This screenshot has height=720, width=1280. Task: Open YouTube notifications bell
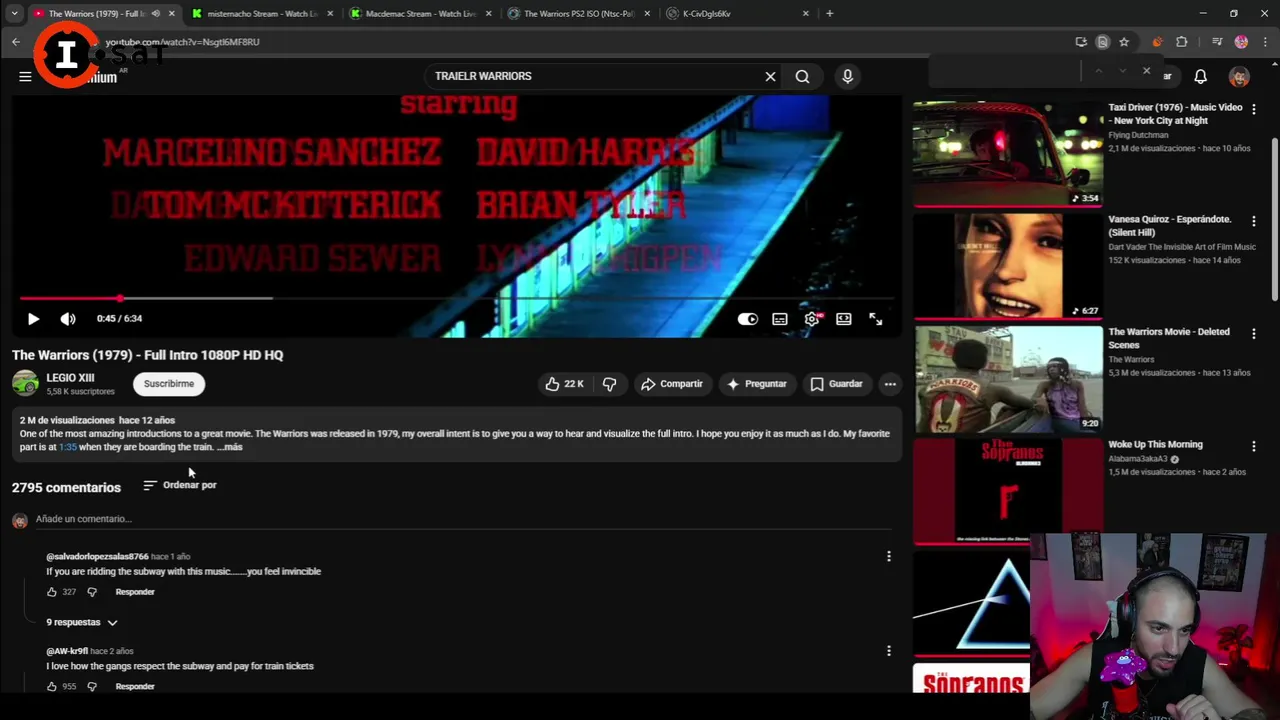tap(1200, 76)
